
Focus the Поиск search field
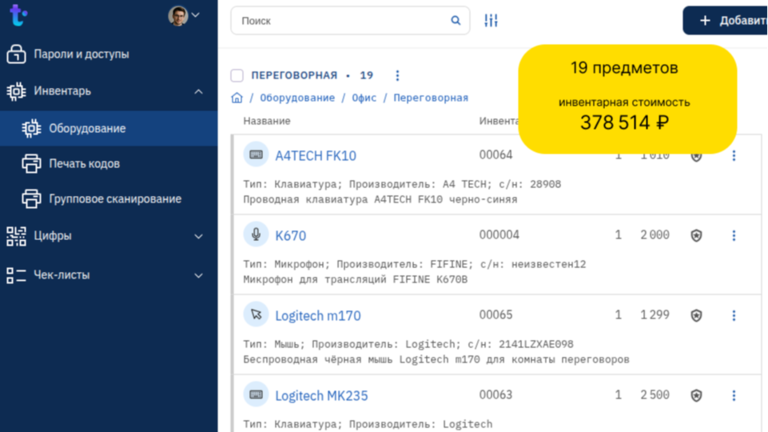pos(350,21)
